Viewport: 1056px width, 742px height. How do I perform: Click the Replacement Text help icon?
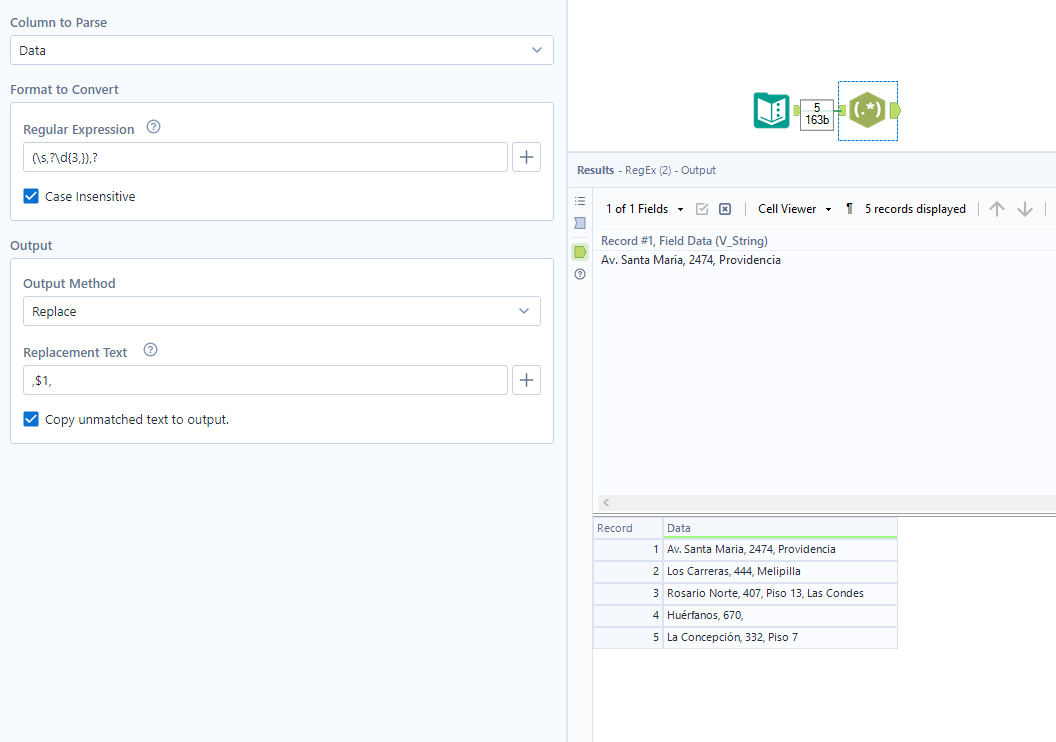[x=150, y=351]
